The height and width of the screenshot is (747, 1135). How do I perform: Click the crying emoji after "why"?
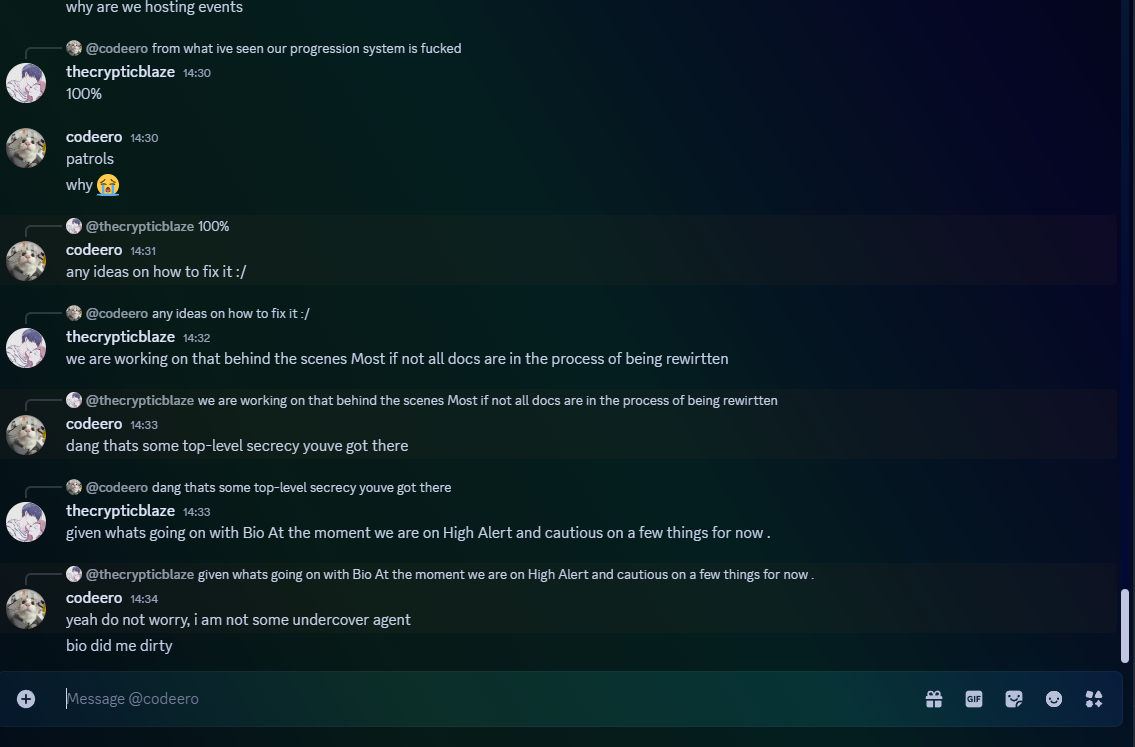(108, 185)
